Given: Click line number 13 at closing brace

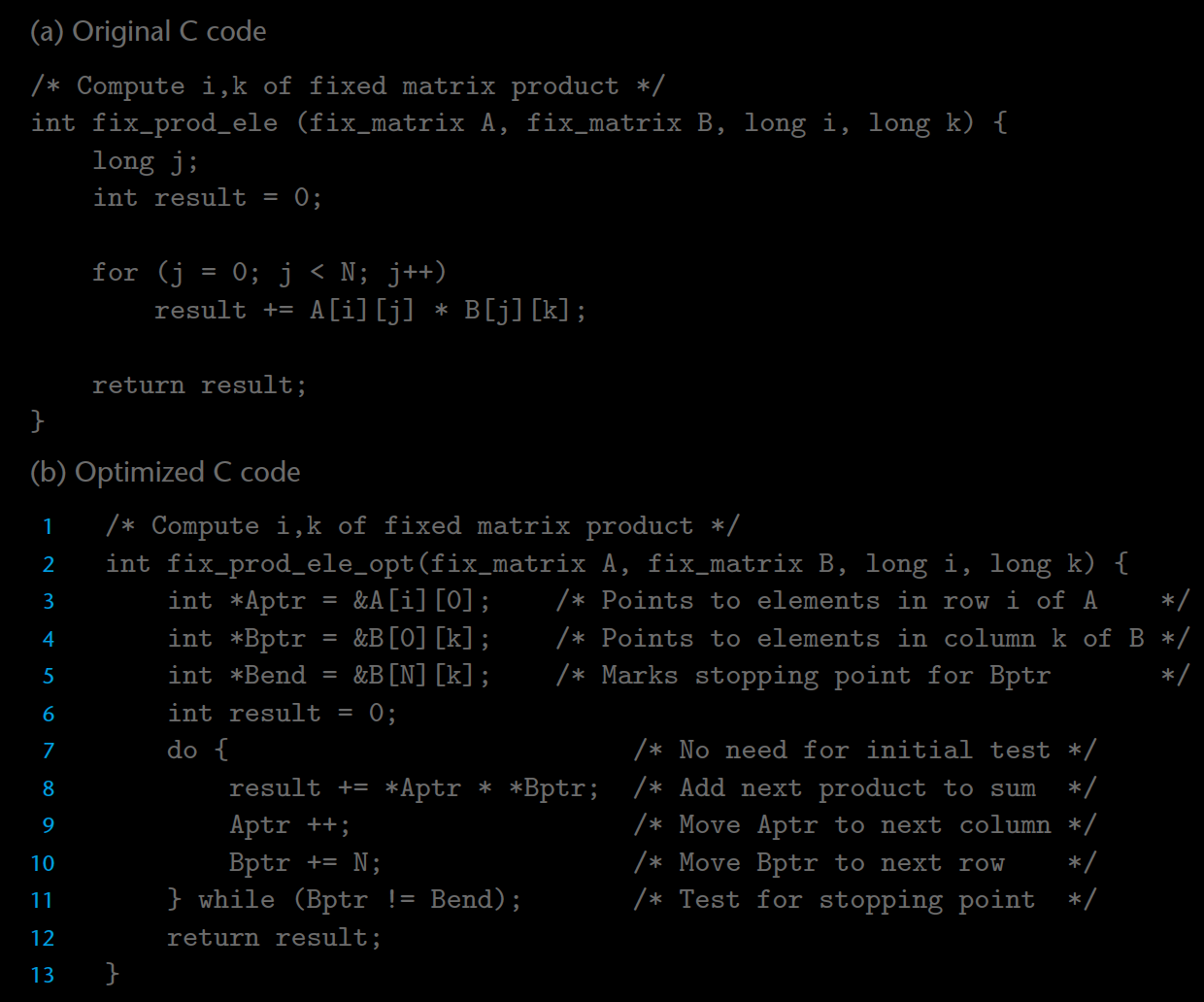Looking at the screenshot, I should pos(43,976).
